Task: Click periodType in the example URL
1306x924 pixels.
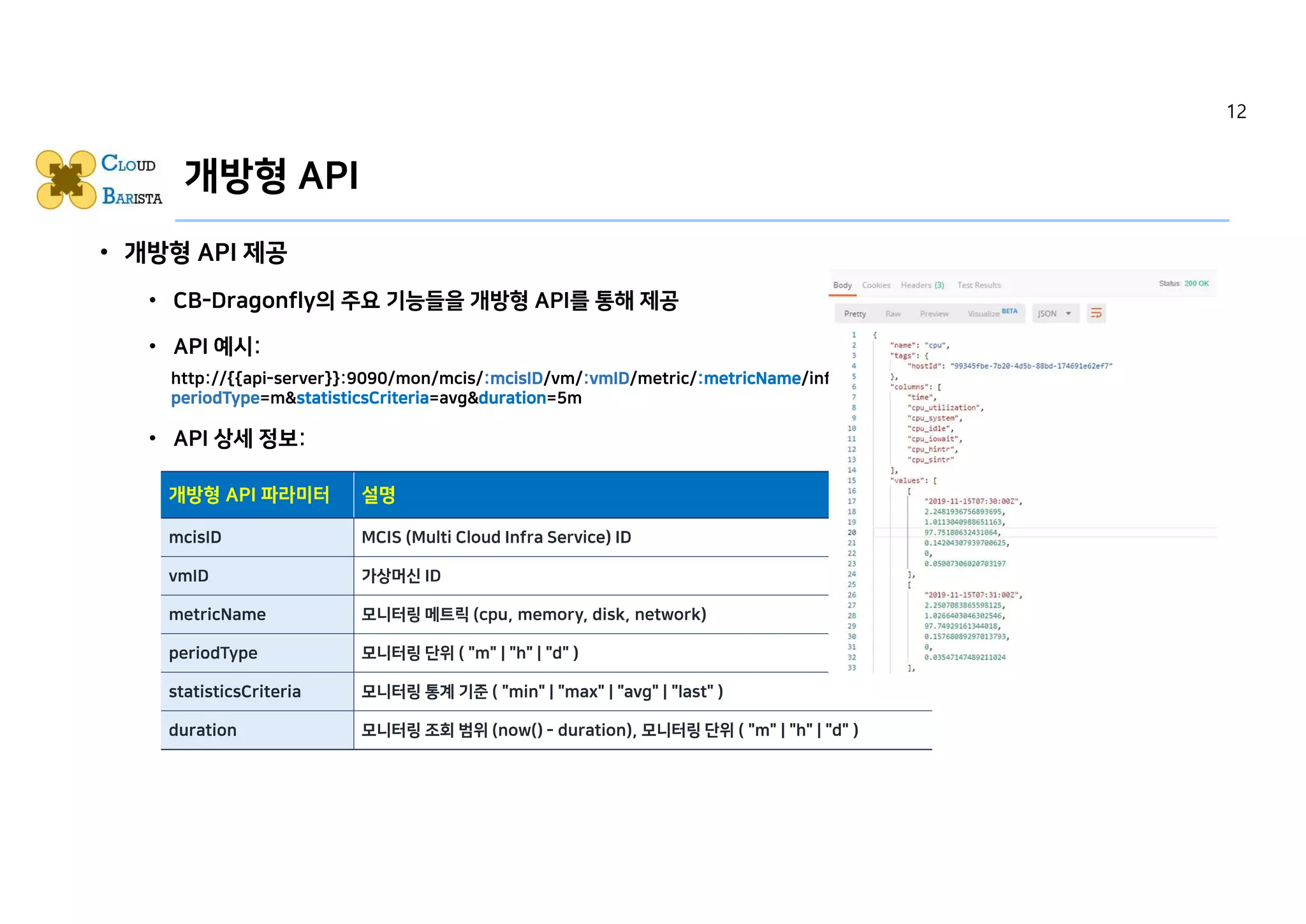Action: tap(216, 398)
